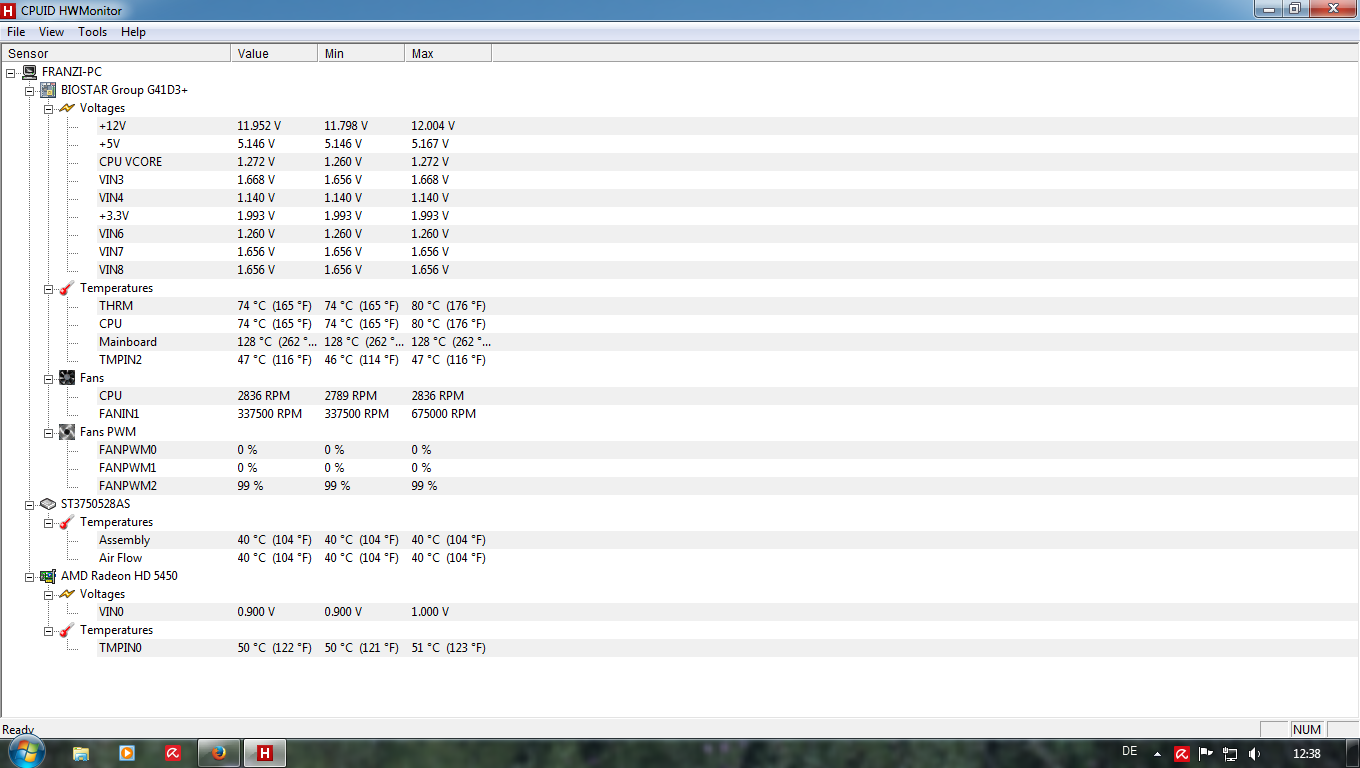The width and height of the screenshot is (1360, 768).
Task: Click the Ready status bar text
Action: tap(18, 730)
